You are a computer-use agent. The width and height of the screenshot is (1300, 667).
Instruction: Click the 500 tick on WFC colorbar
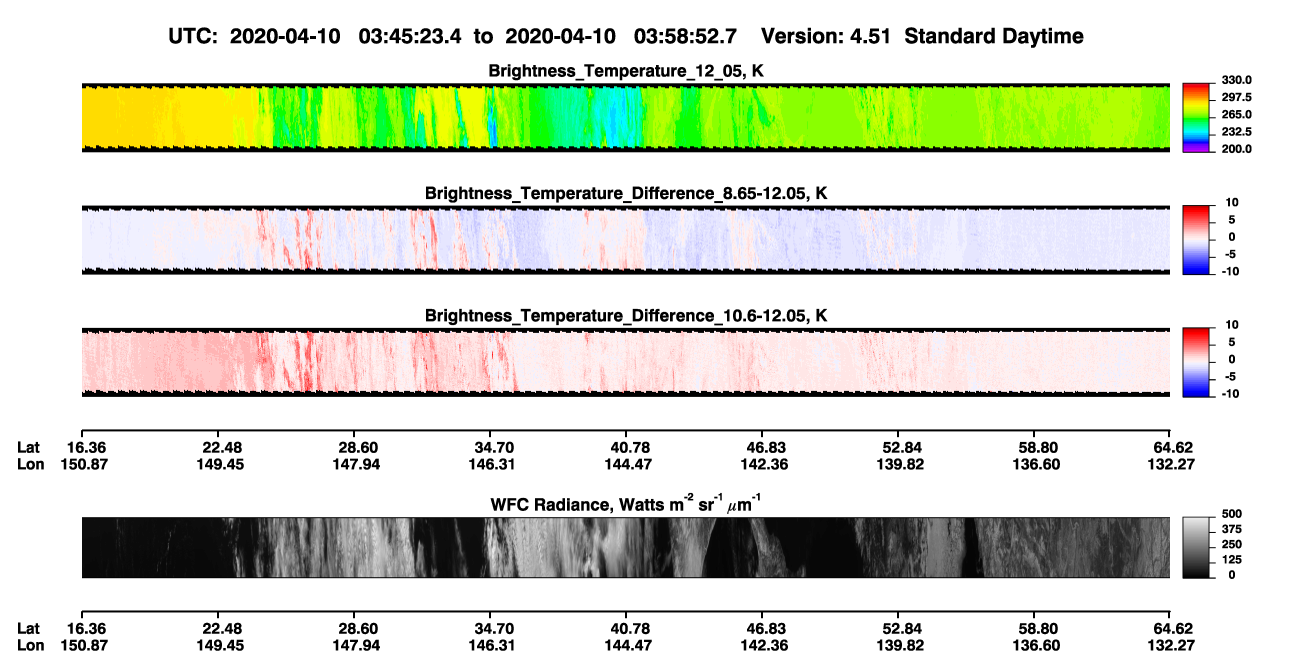coord(1232,514)
